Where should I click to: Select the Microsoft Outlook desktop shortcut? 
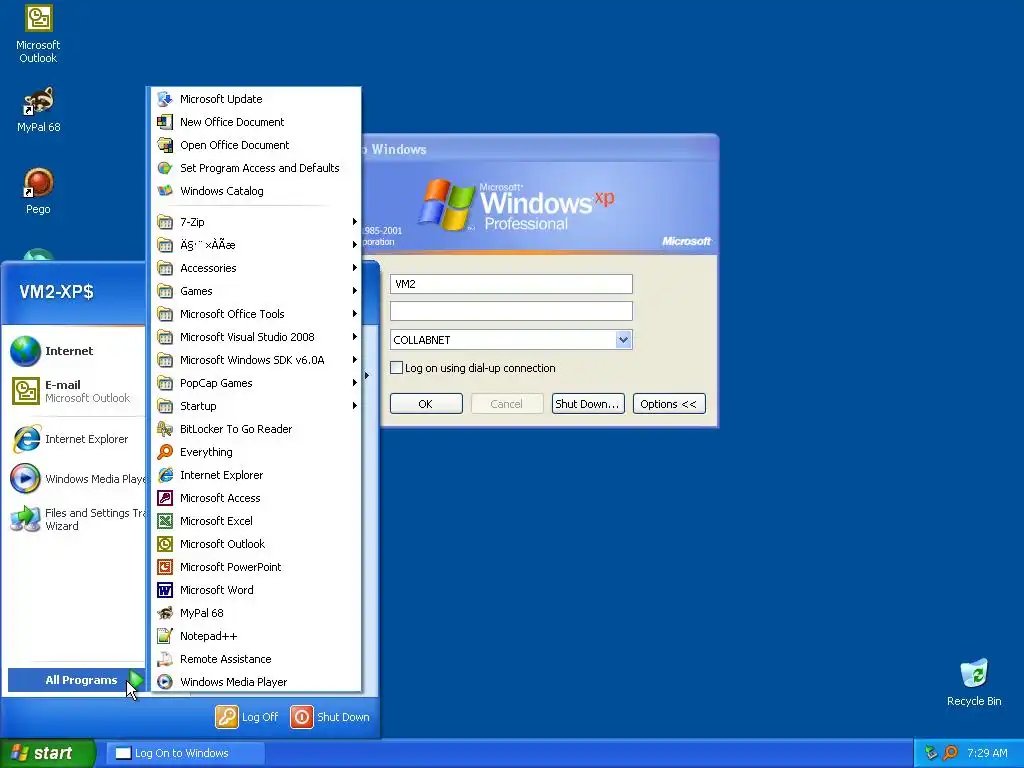pyautogui.click(x=38, y=34)
